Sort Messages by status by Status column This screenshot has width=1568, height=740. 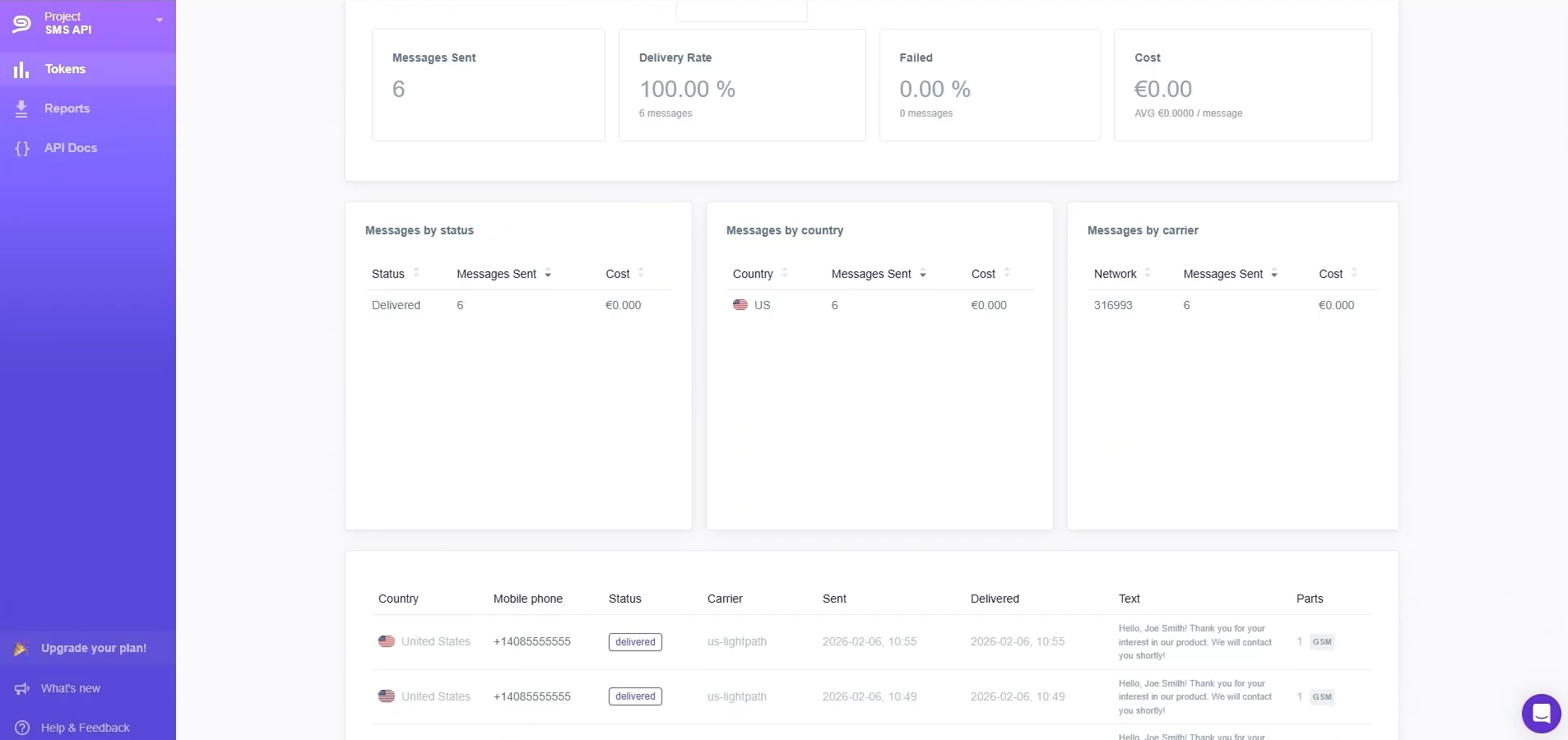tap(396, 274)
